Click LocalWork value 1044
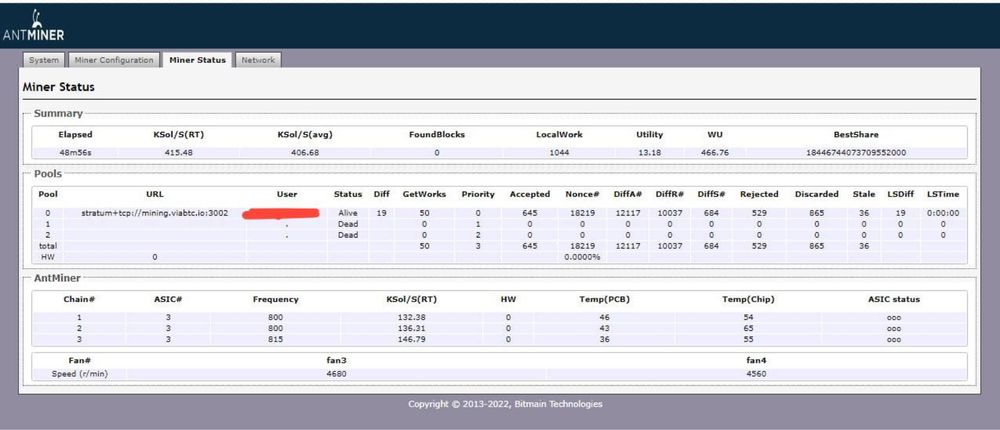This screenshot has width=1000, height=430. pos(559,153)
